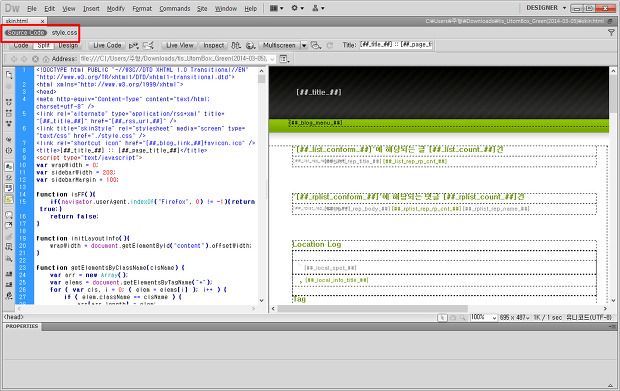
Task: Click the Stop icon beside Address
Action: tap(35, 59)
